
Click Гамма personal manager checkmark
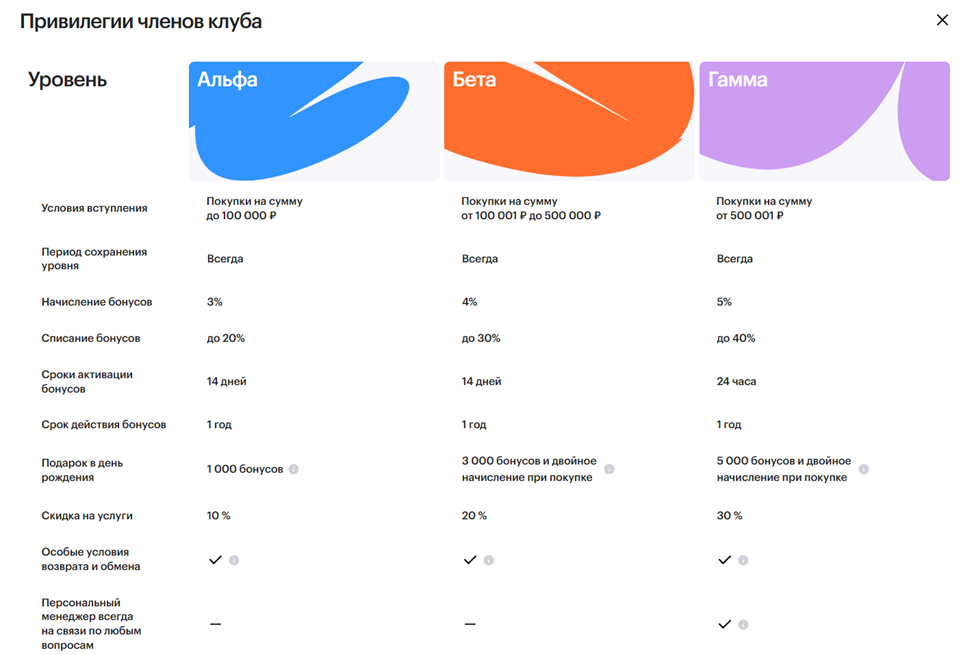pyautogui.click(x=724, y=625)
